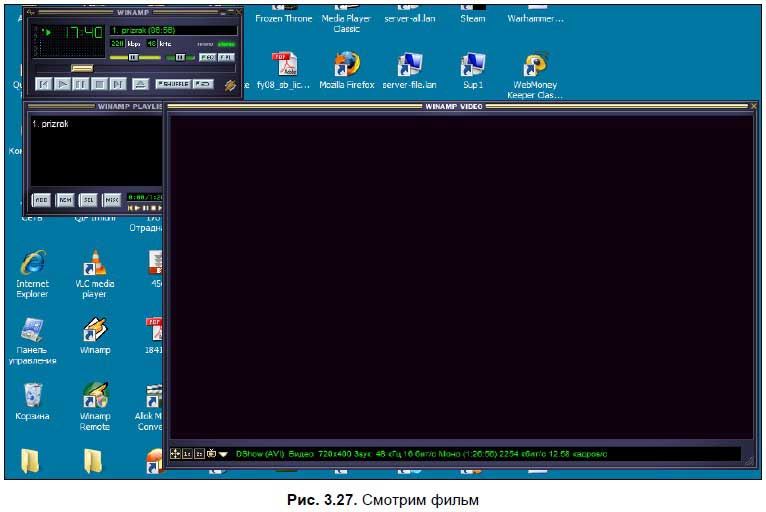Viewport: 766px width, 512px height.
Task: Skip to the next track
Action: (x=118, y=85)
